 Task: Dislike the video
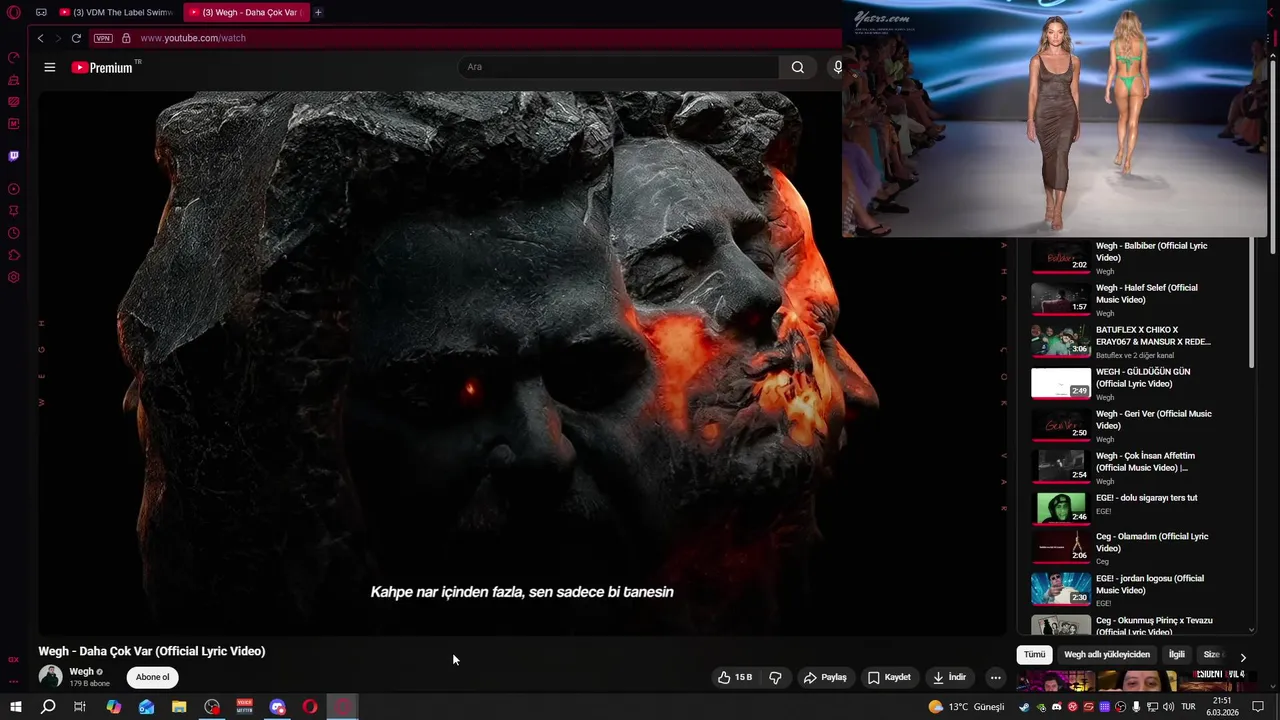[775, 677]
